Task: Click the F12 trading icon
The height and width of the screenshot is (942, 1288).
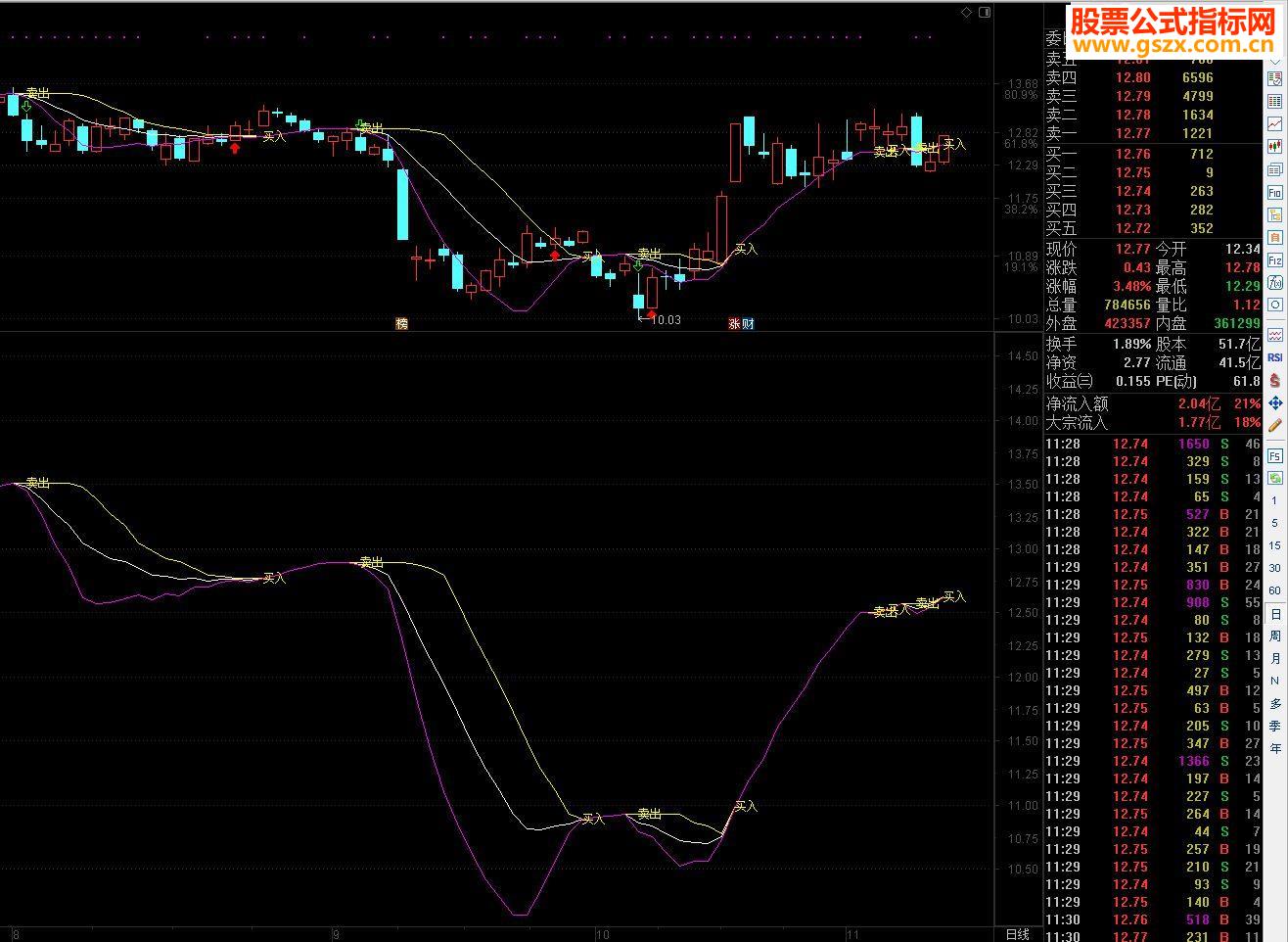Action: tap(1275, 260)
